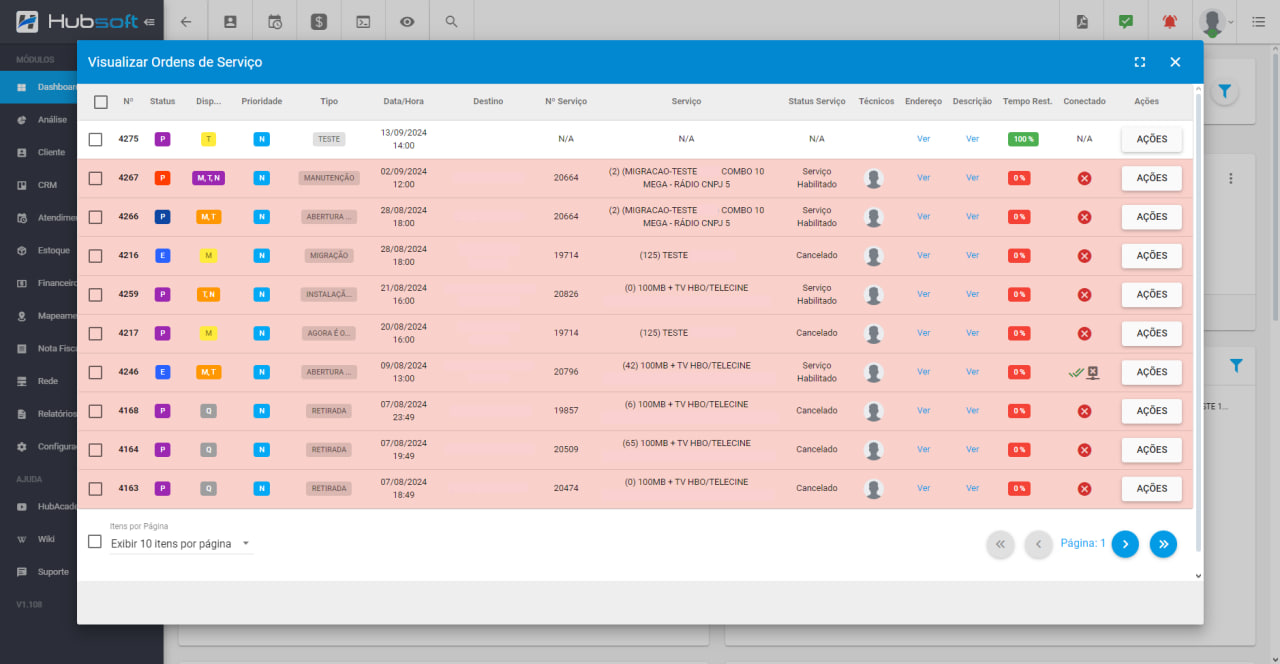Open the user avatar account dropdown
1280x664 pixels.
tap(1217, 22)
